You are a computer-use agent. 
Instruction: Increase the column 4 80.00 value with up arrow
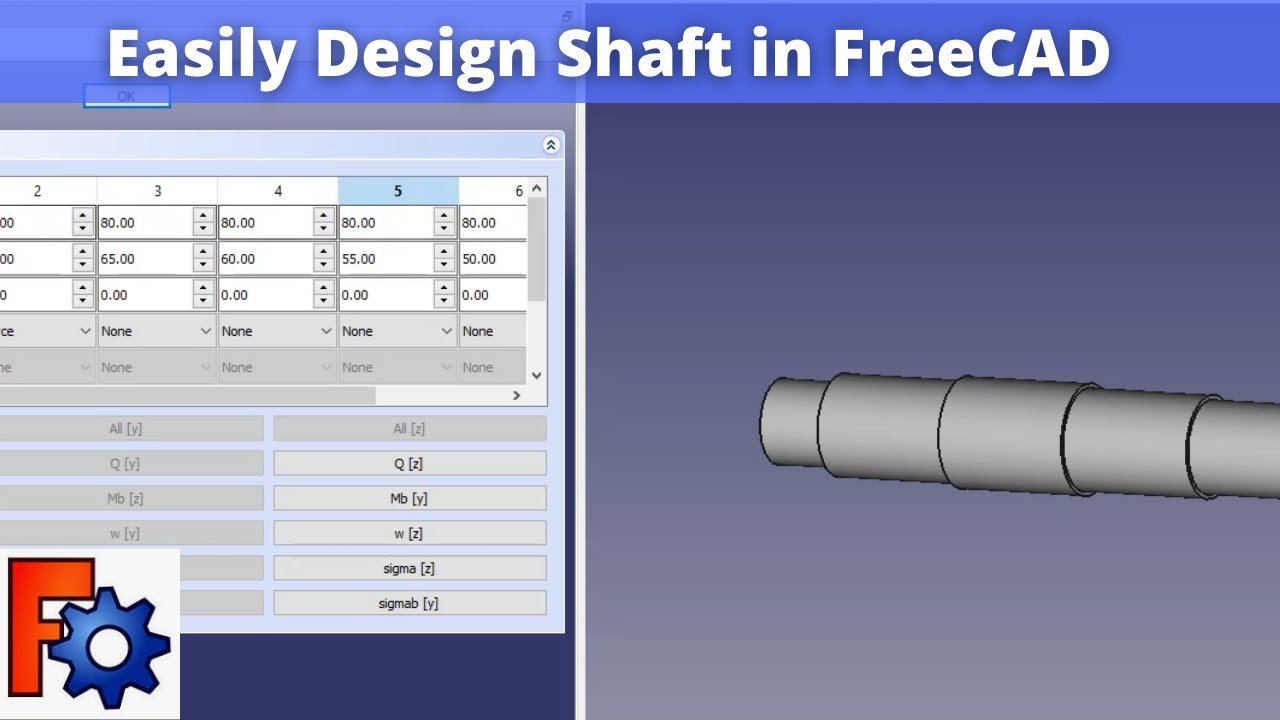324,216
